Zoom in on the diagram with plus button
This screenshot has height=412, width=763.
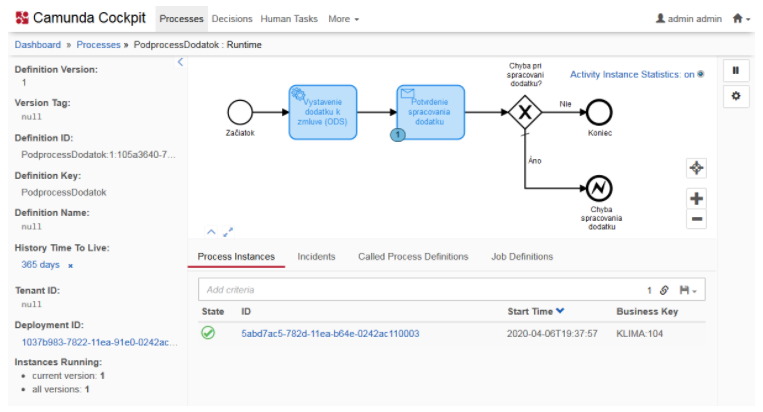click(x=697, y=198)
